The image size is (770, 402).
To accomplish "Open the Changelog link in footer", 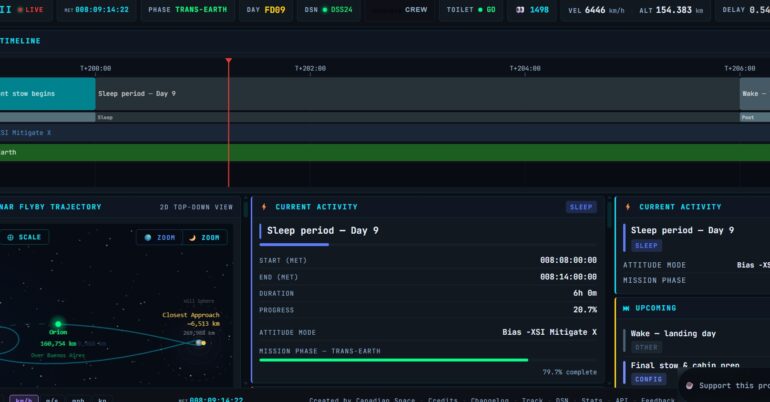I will (490, 399).
